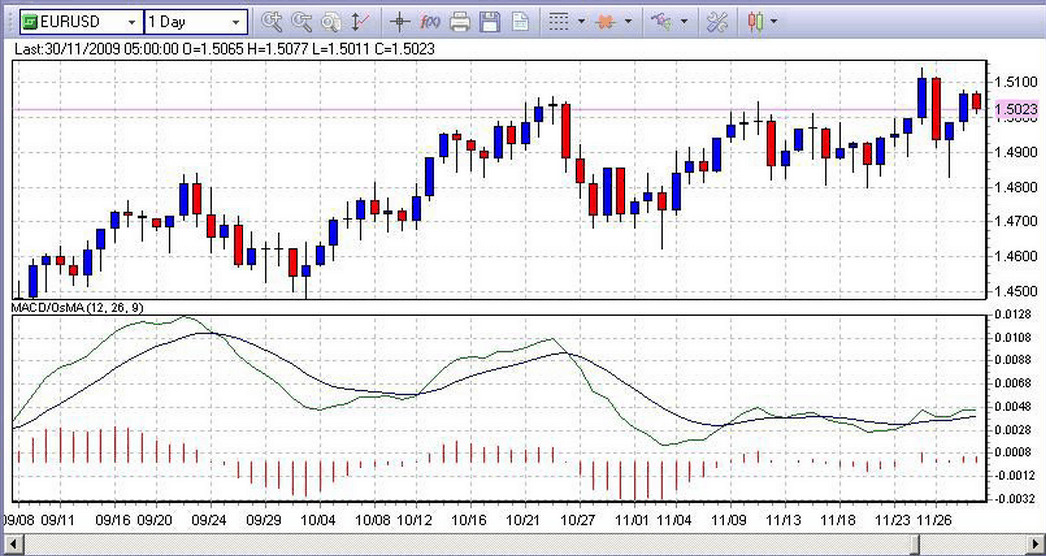
Task: Click the 1.5023 current price label
Action: 1016,110
